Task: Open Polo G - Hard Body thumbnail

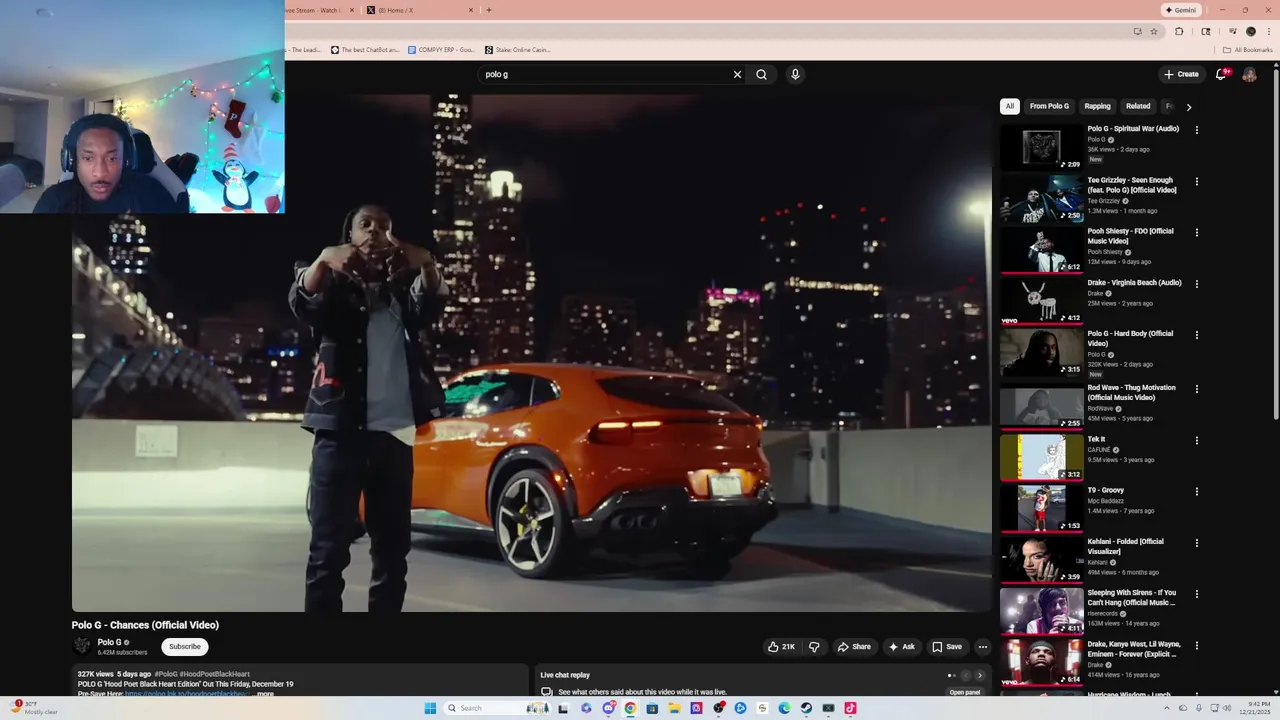Action: coord(1041,353)
